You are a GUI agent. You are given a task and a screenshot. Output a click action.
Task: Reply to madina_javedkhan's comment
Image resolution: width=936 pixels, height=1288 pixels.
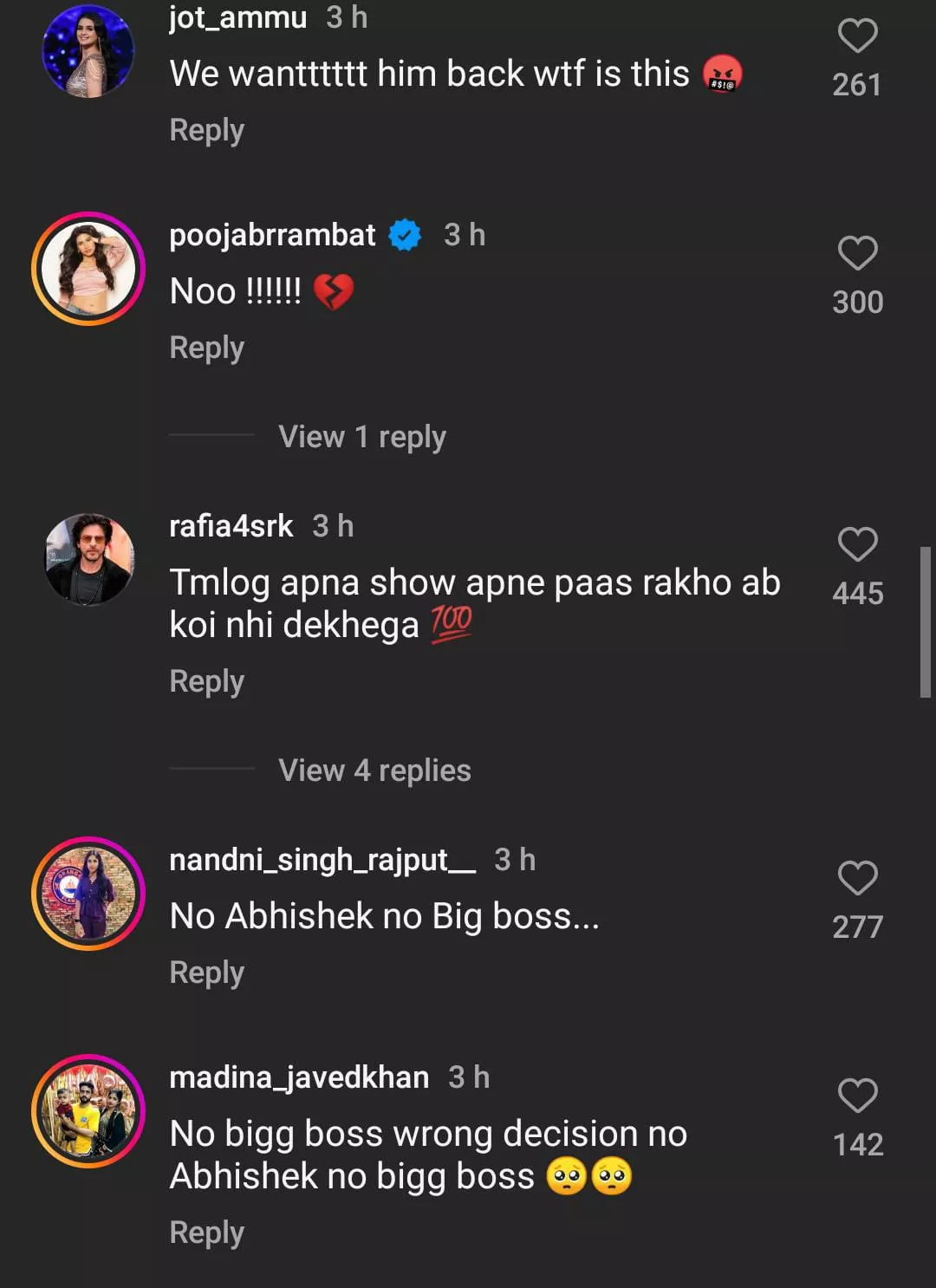click(x=206, y=1233)
